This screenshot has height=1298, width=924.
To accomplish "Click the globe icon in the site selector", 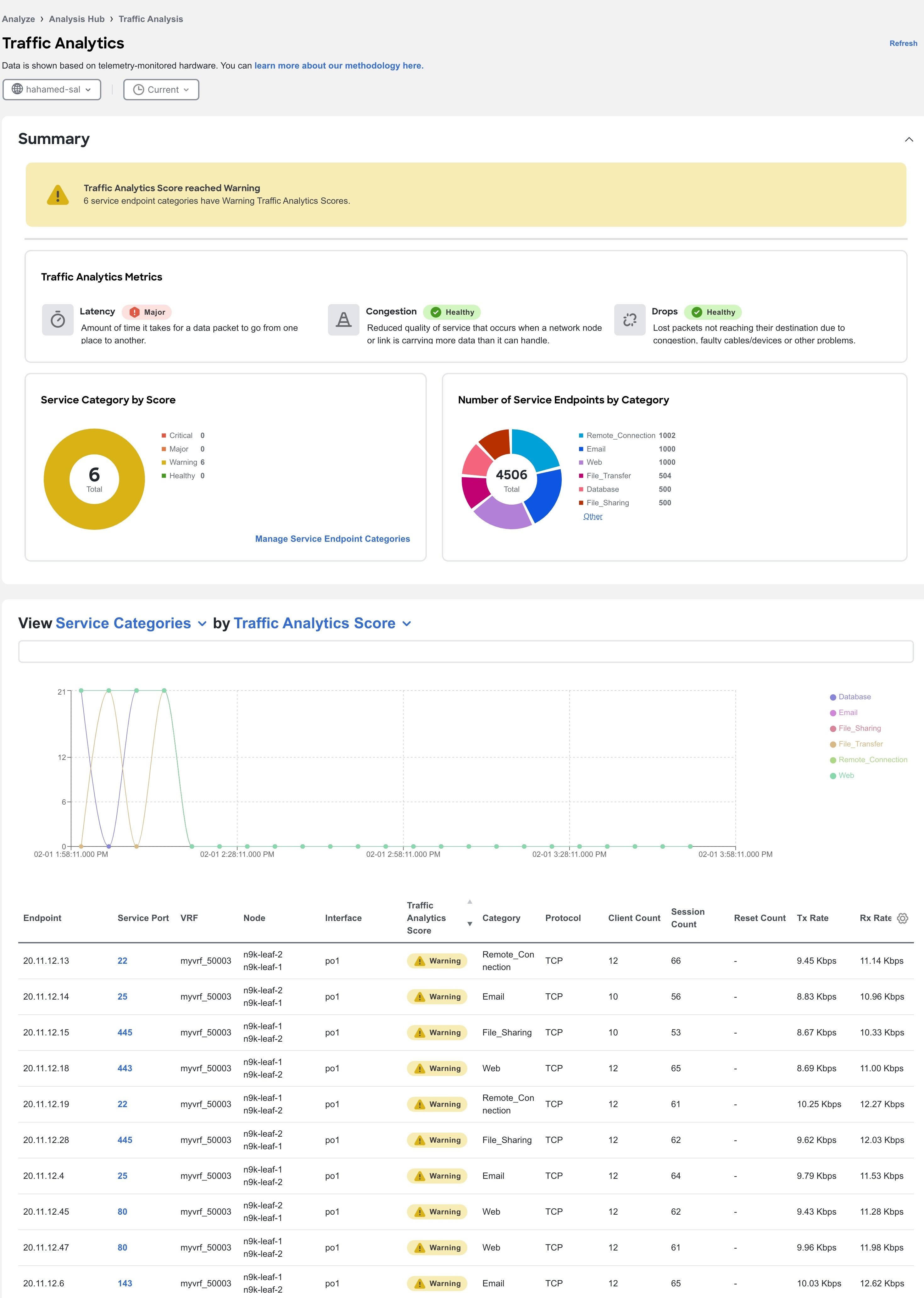I will (x=18, y=89).
